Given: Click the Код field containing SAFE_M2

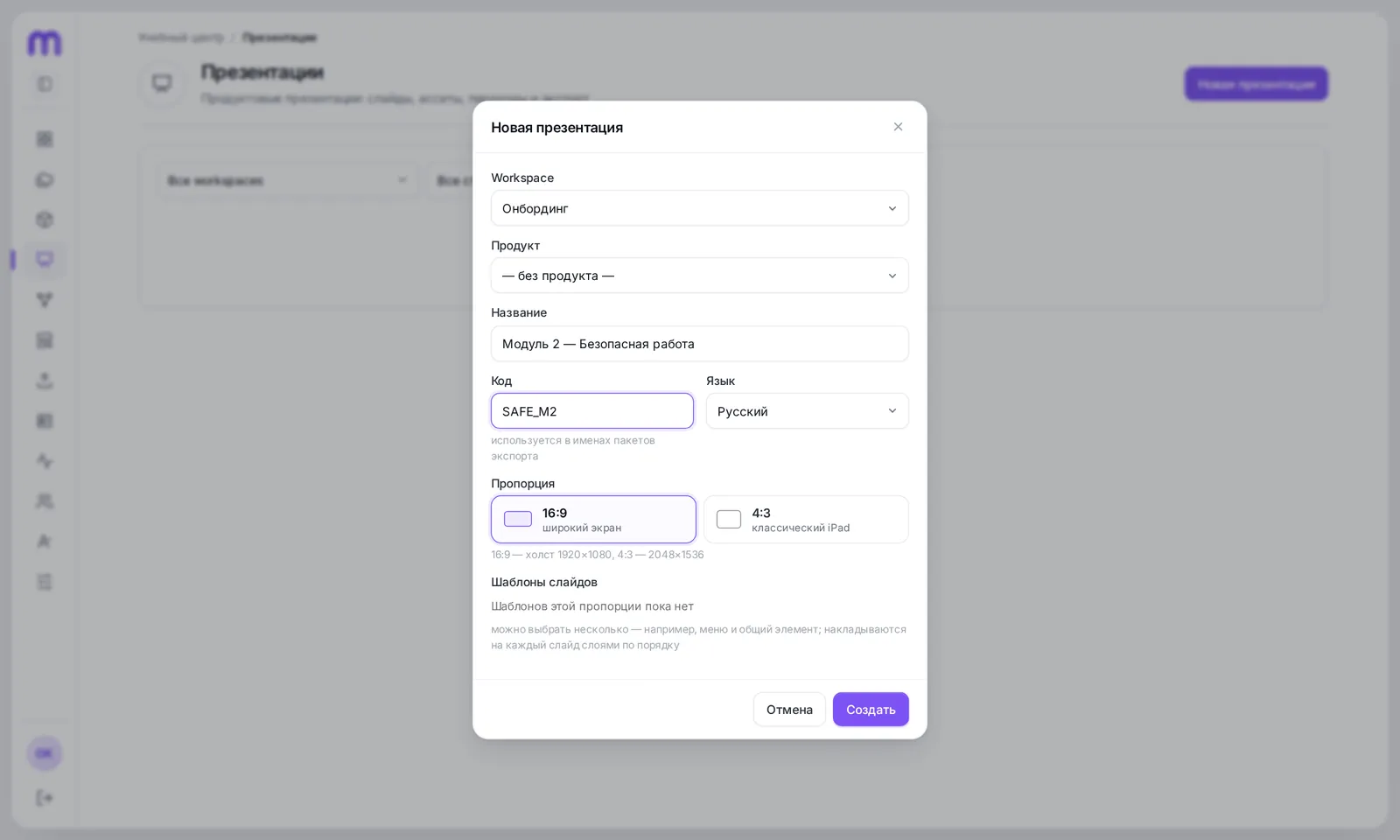Looking at the screenshot, I should point(592,411).
